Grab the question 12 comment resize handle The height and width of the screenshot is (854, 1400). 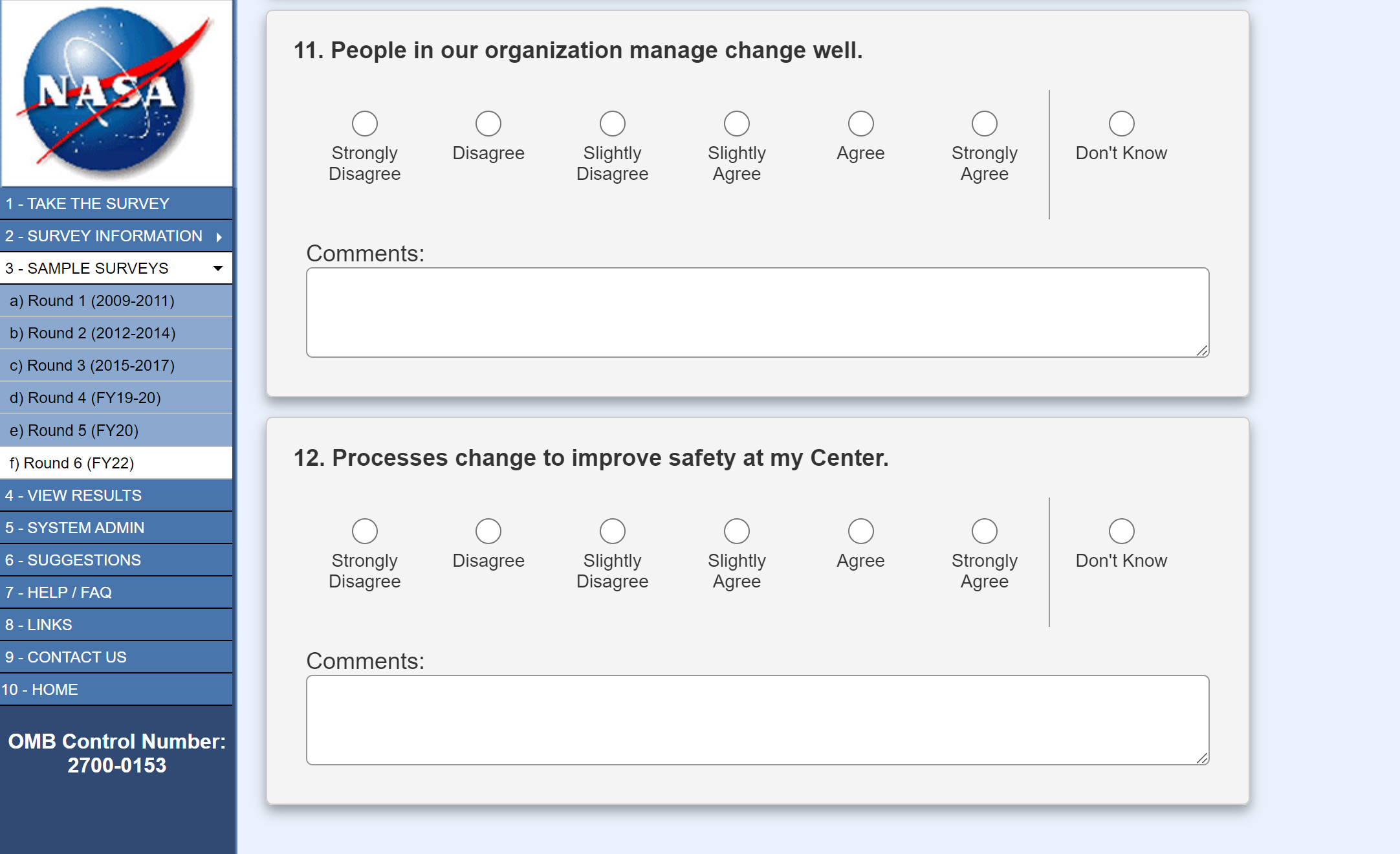(1202, 758)
